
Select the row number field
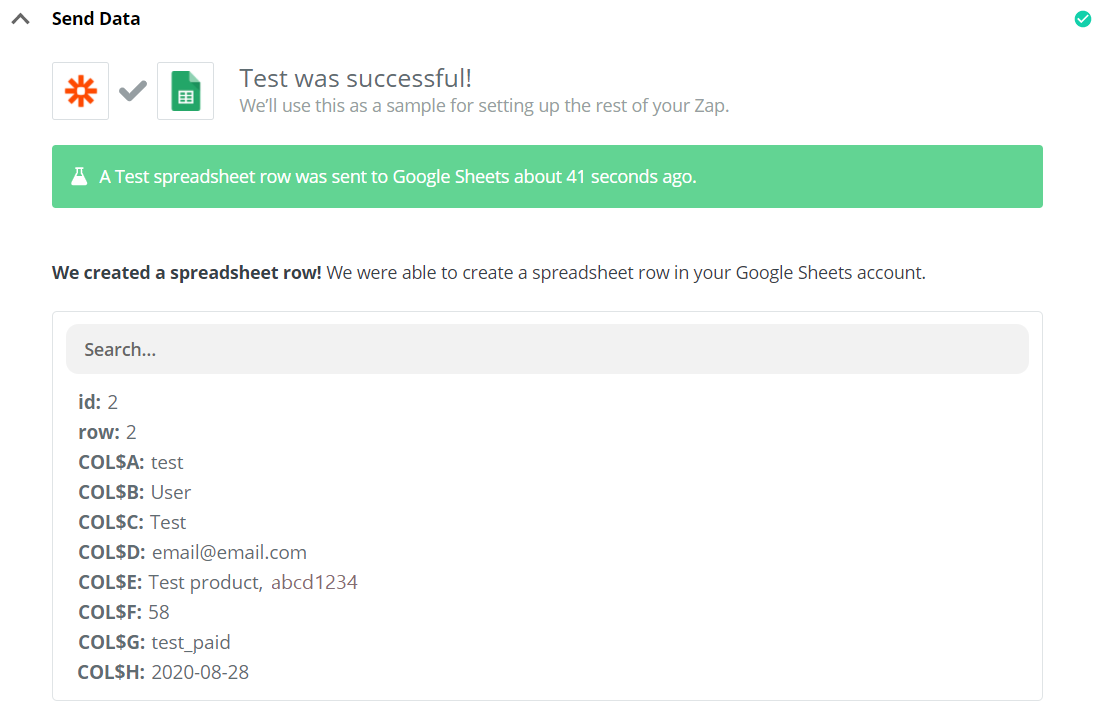click(107, 432)
